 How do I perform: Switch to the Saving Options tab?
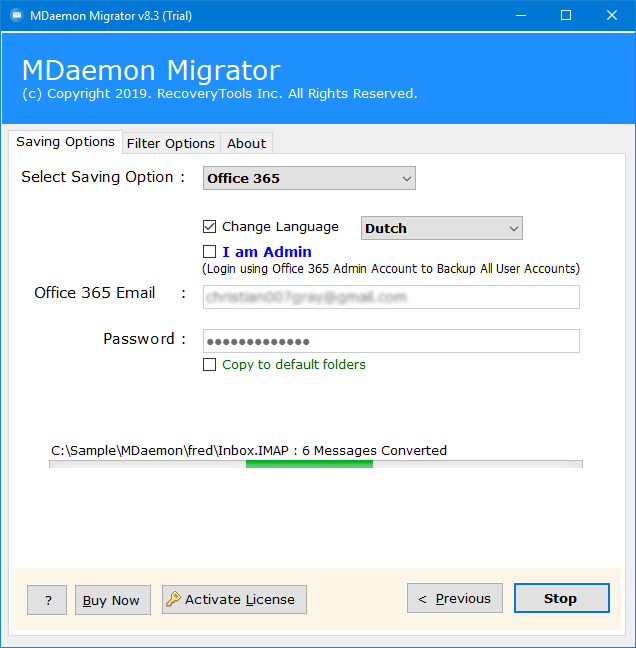tap(65, 142)
